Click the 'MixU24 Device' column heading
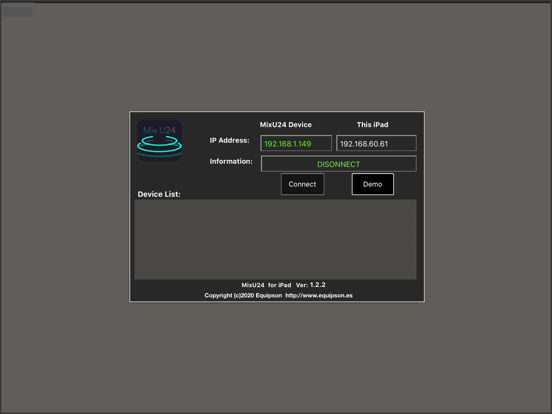Image resolution: width=552 pixels, height=414 pixels. (286, 125)
